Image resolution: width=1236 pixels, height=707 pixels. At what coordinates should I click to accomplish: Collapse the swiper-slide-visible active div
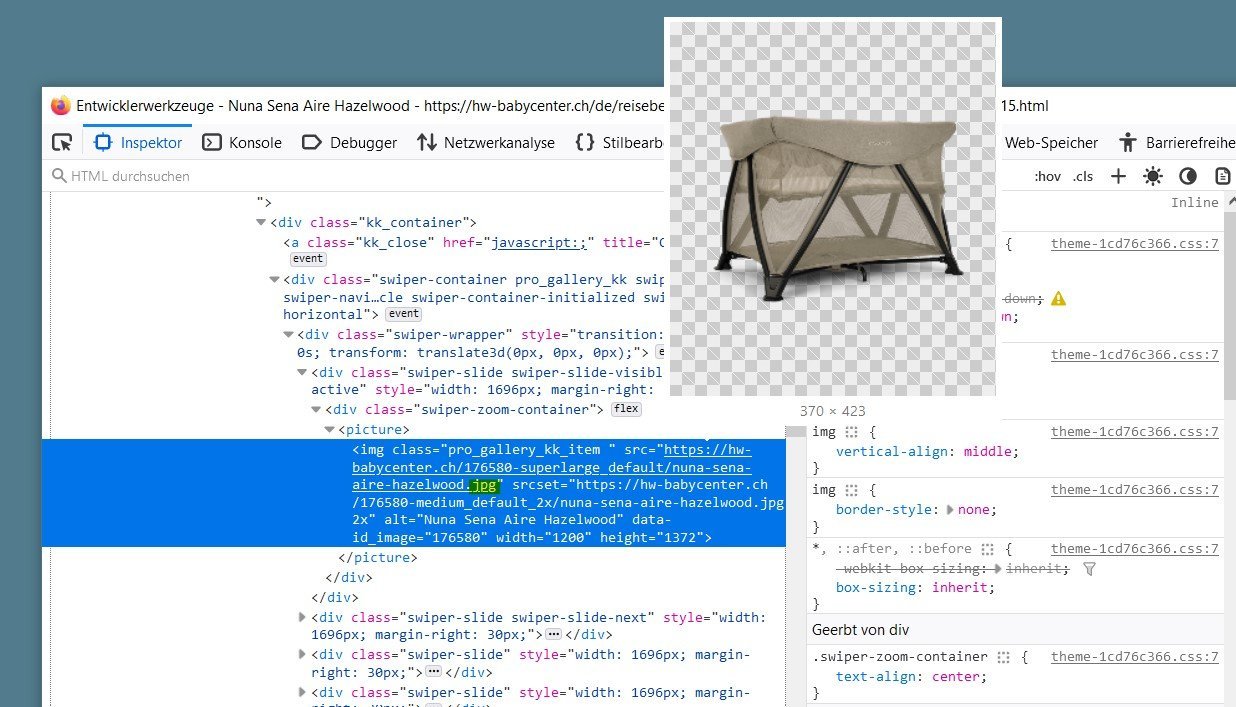click(303, 372)
